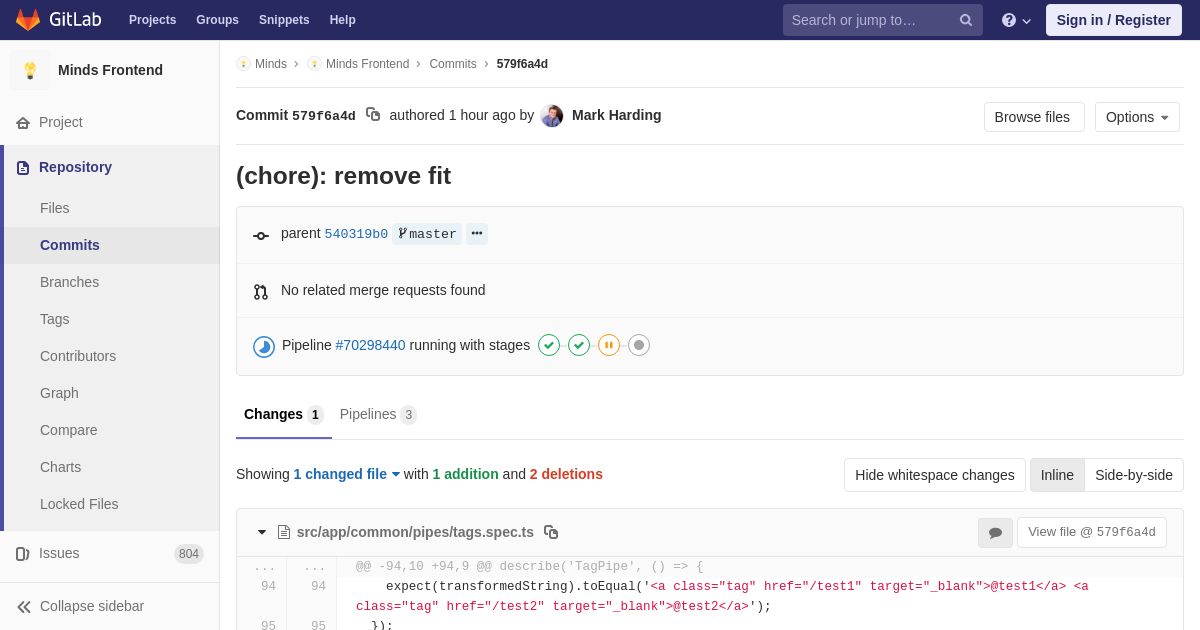The height and width of the screenshot is (630, 1200).
Task: Expand the '1 changed file' dropdown
Action: 347,474
